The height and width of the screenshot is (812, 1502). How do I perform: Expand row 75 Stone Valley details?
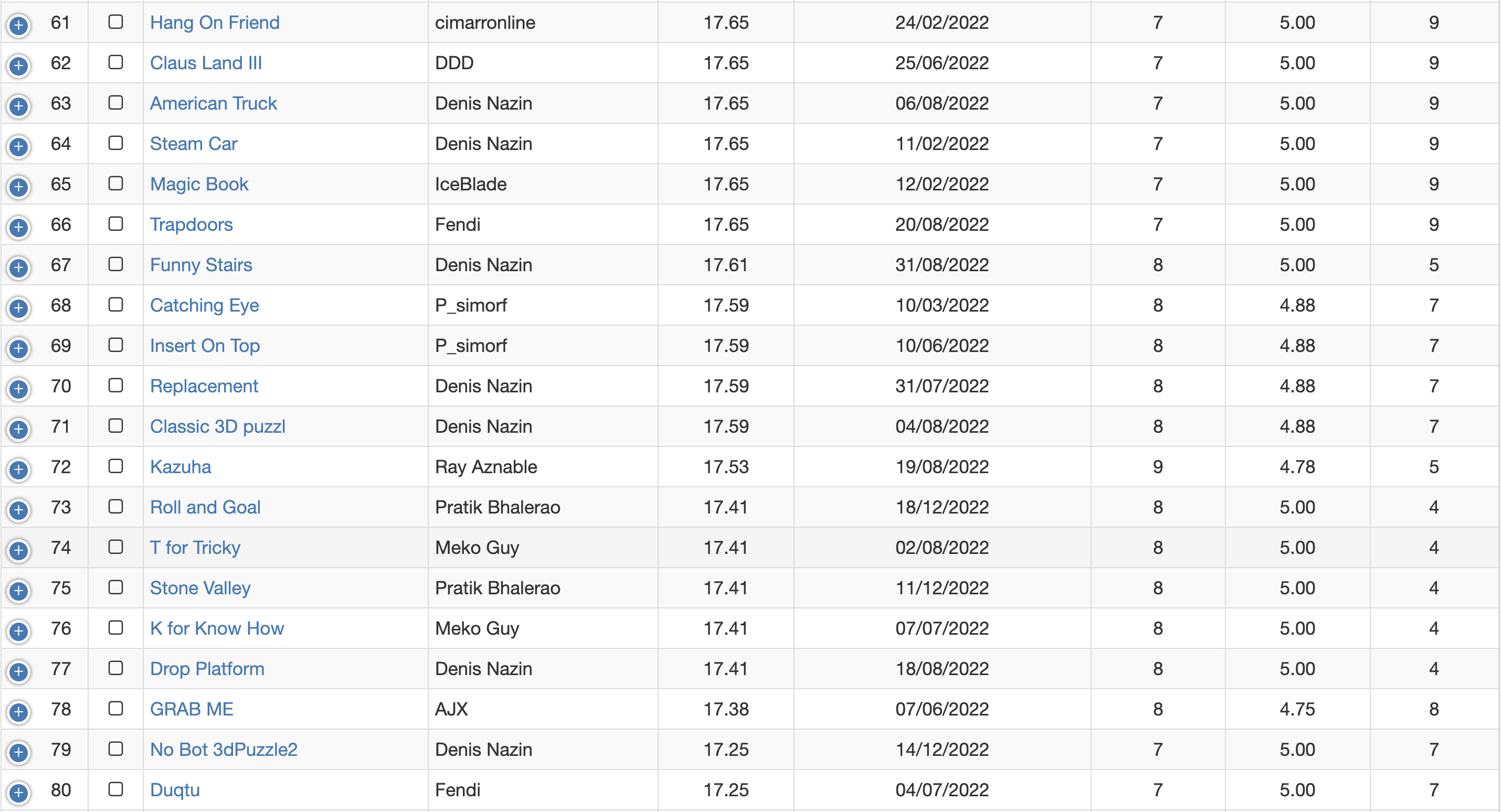click(x=19, y=591)
